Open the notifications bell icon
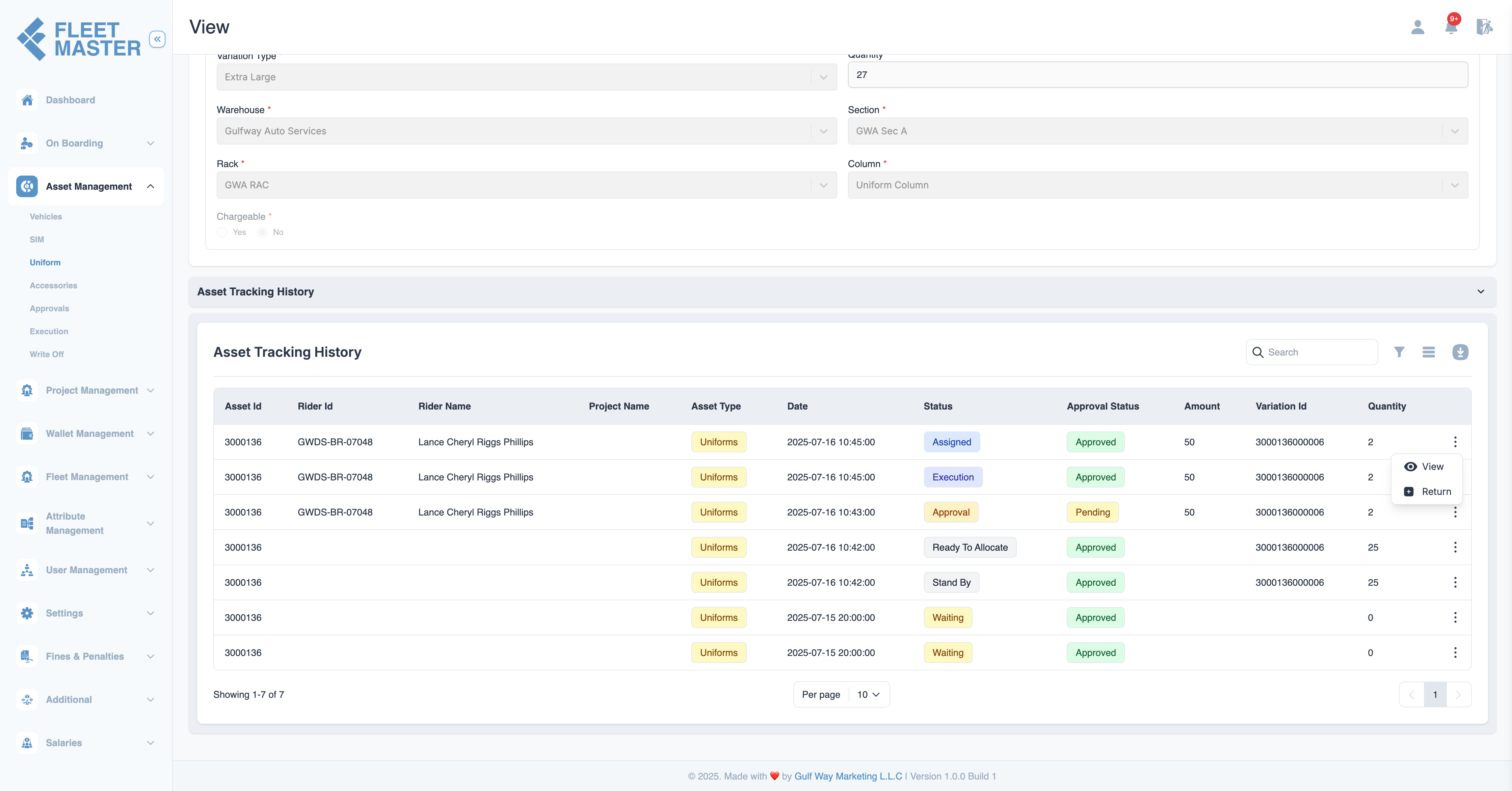 point(1451,27)
